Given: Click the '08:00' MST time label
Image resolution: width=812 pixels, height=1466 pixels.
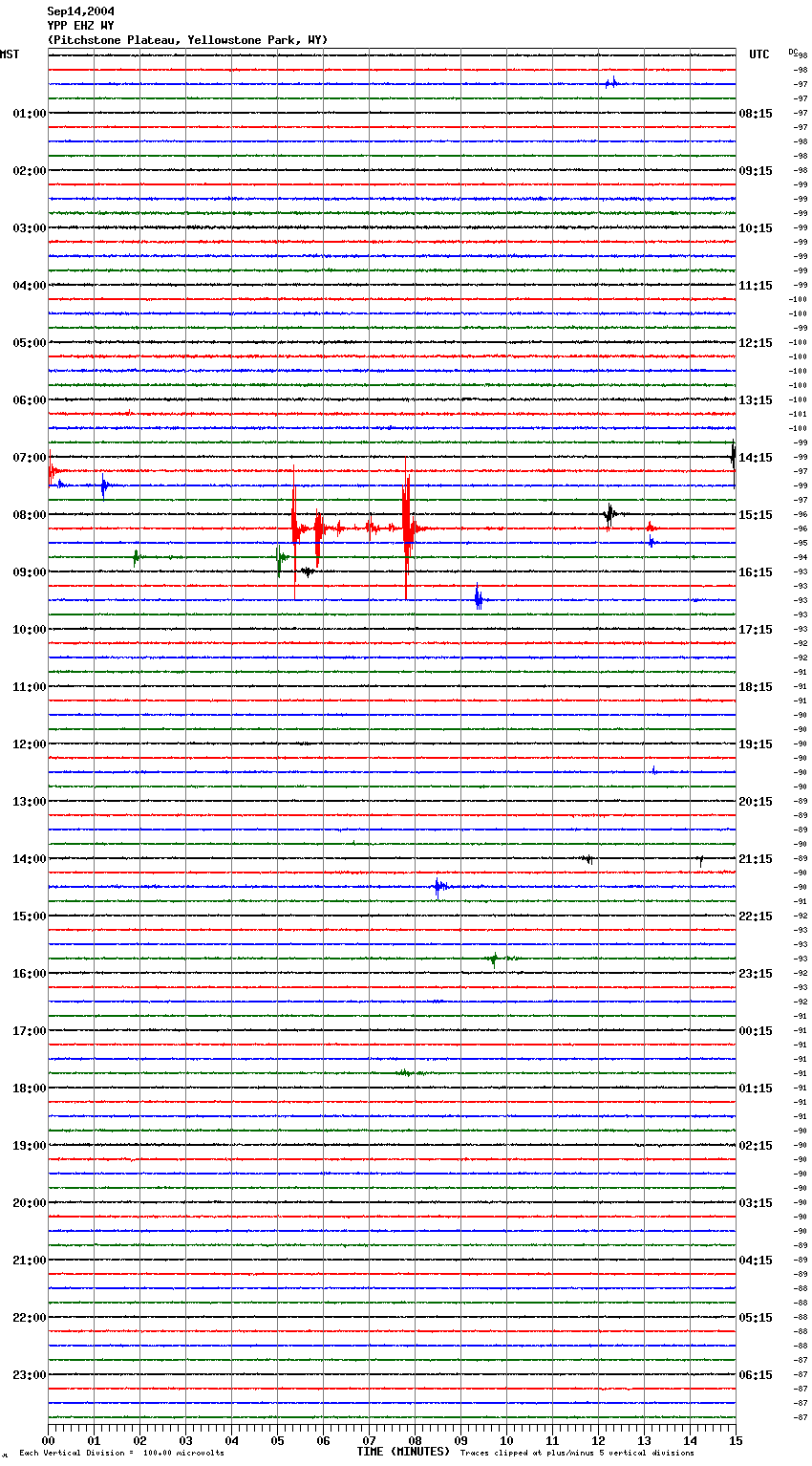Looking at the screenshot, I should click(x=29, y=515).
